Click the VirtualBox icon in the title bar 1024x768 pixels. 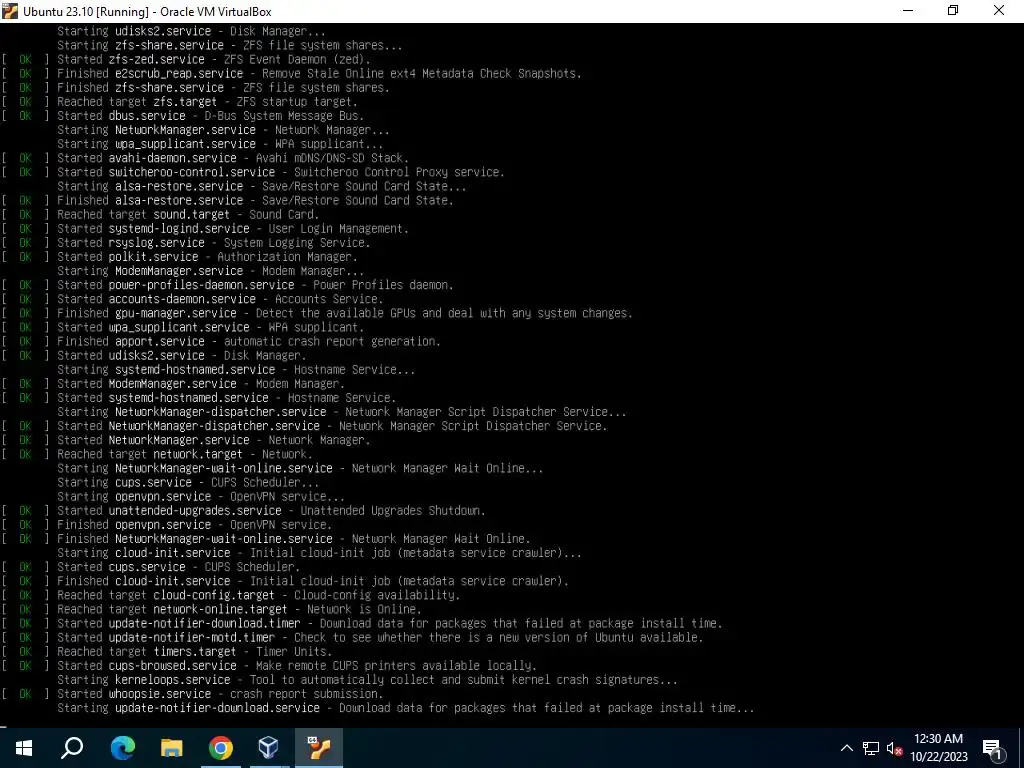point(10,11)
